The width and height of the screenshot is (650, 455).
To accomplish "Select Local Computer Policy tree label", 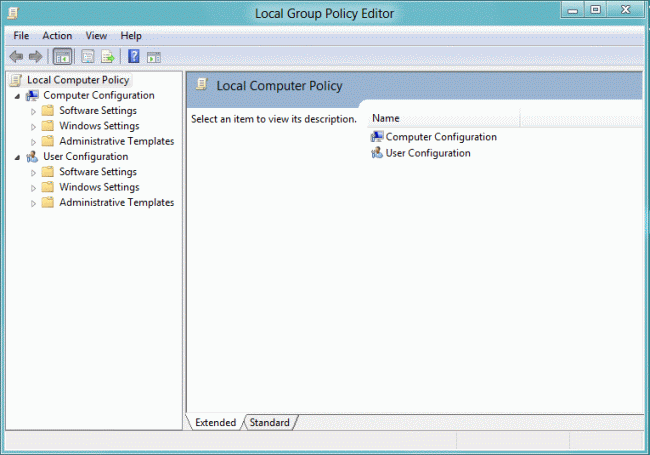I will point(78,80).
